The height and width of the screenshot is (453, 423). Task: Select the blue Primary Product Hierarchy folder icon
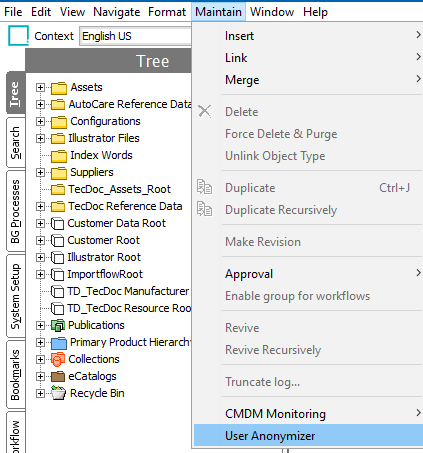click(x=59, y=342)
